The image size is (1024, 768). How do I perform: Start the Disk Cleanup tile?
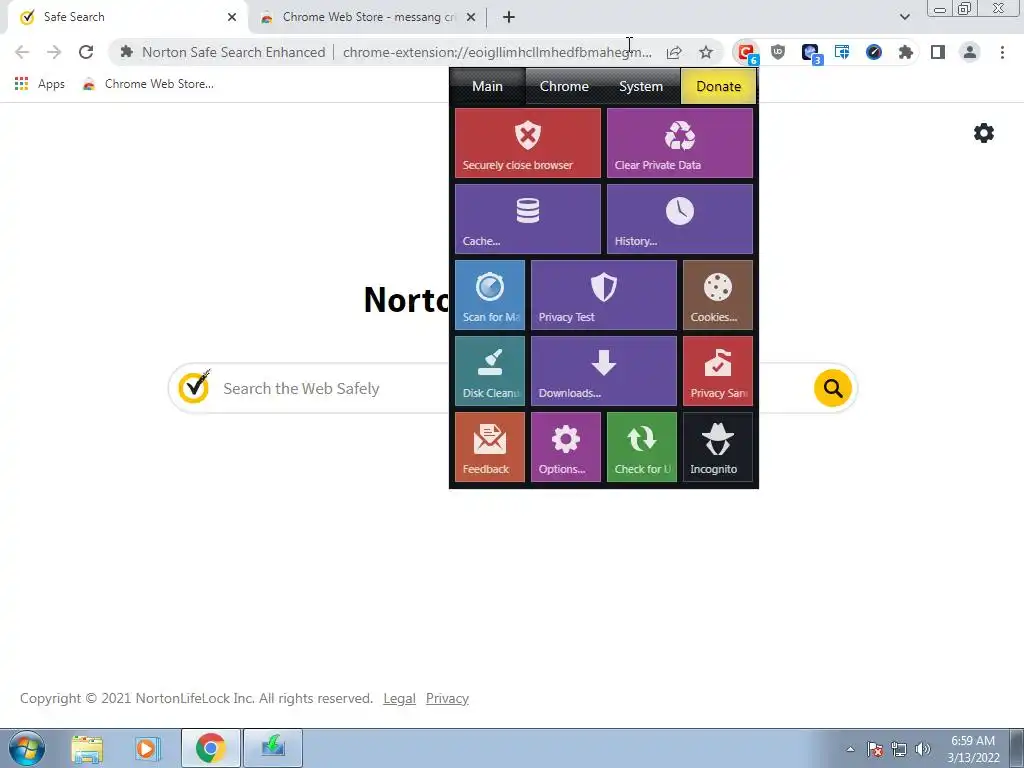point(490,371)
